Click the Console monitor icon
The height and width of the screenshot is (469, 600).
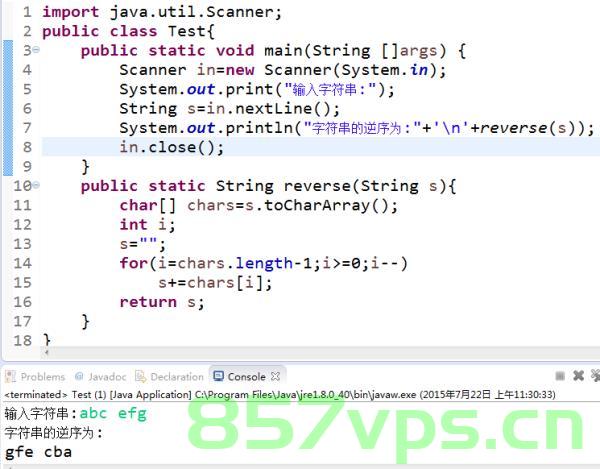(218, 376)
